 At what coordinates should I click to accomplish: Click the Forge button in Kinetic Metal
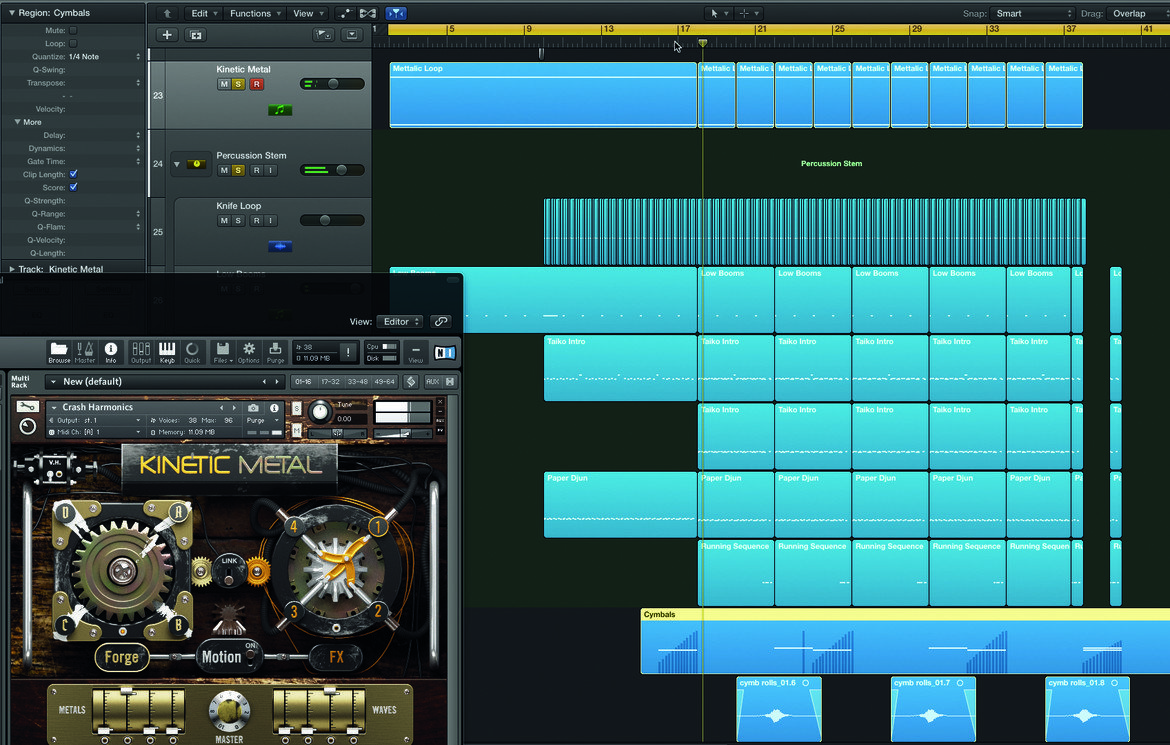(122, 657)
